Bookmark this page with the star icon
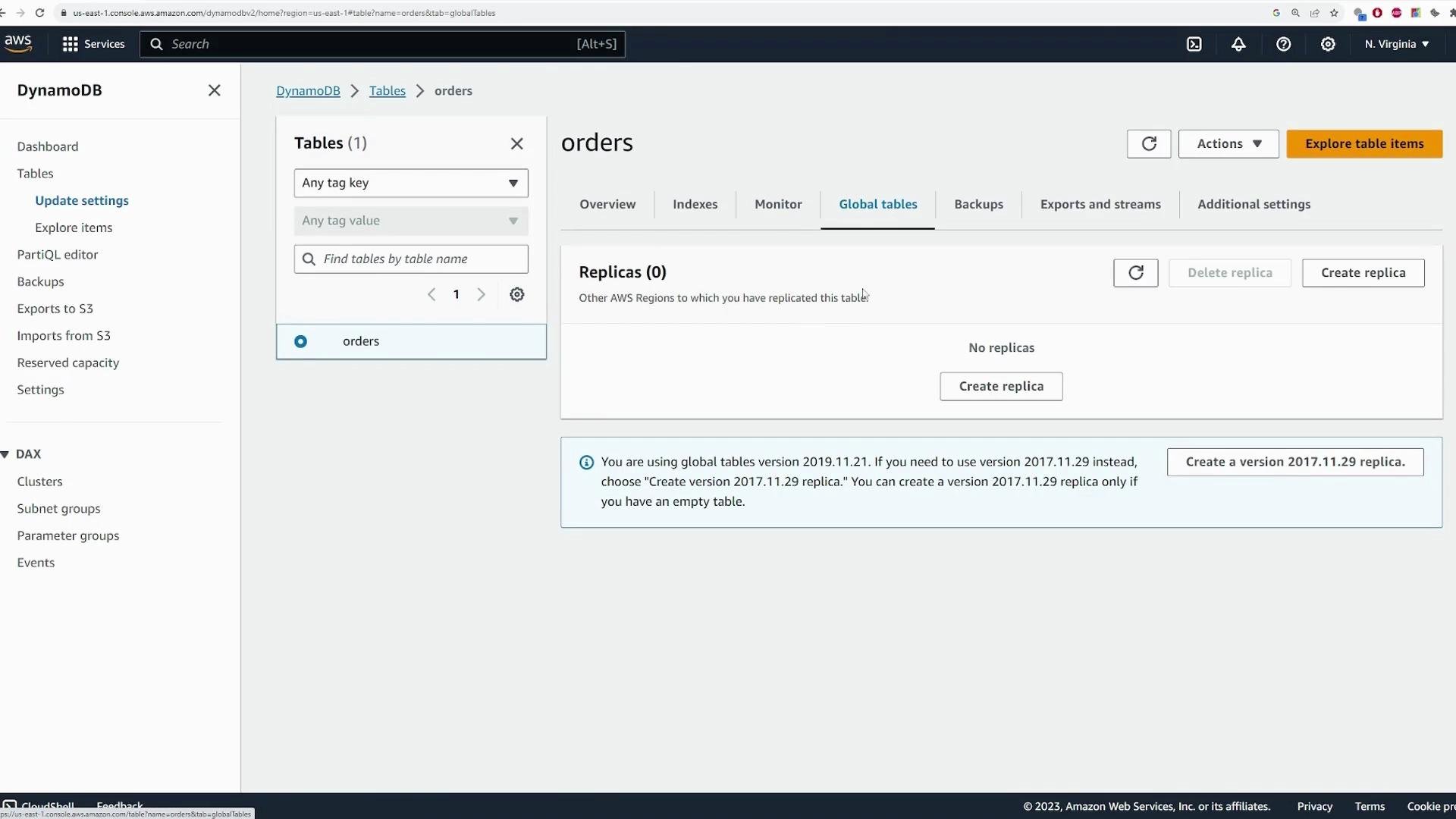The image size is (1456, 819). (x=1334, y=13)
